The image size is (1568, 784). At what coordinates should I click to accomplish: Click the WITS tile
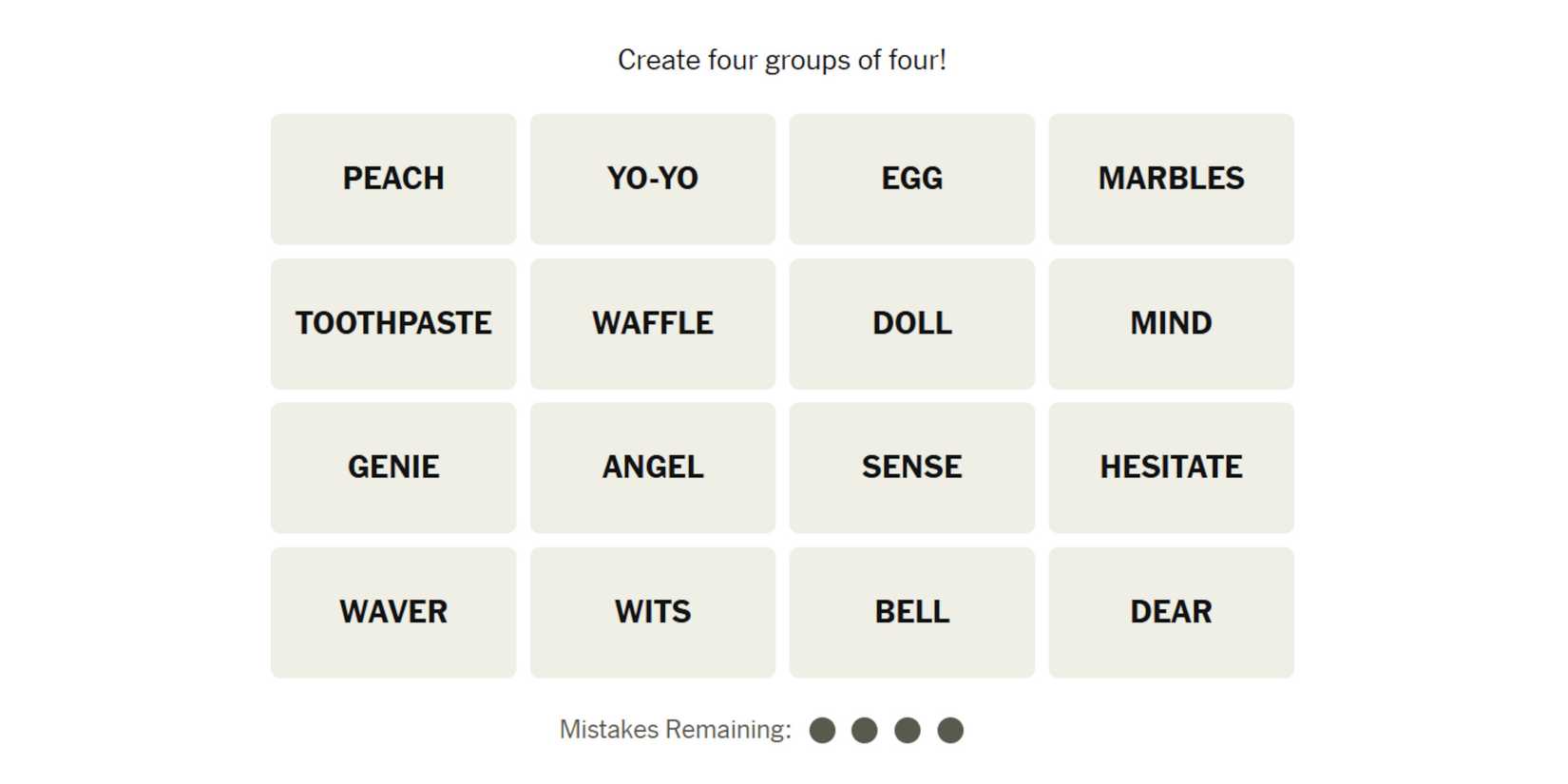(x=653, y=612)
